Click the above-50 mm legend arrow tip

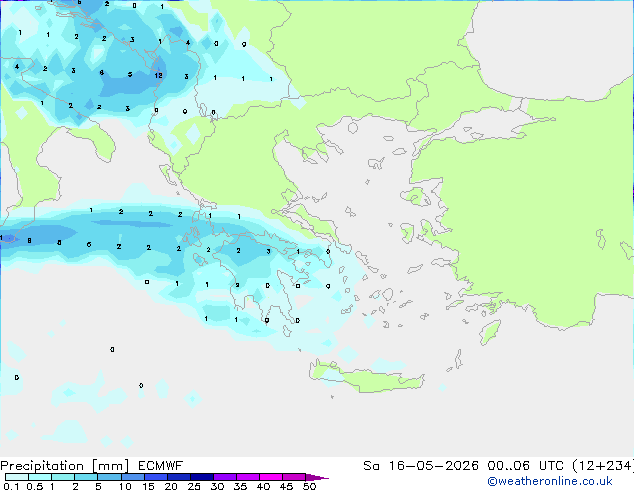(x=317, y=477)
